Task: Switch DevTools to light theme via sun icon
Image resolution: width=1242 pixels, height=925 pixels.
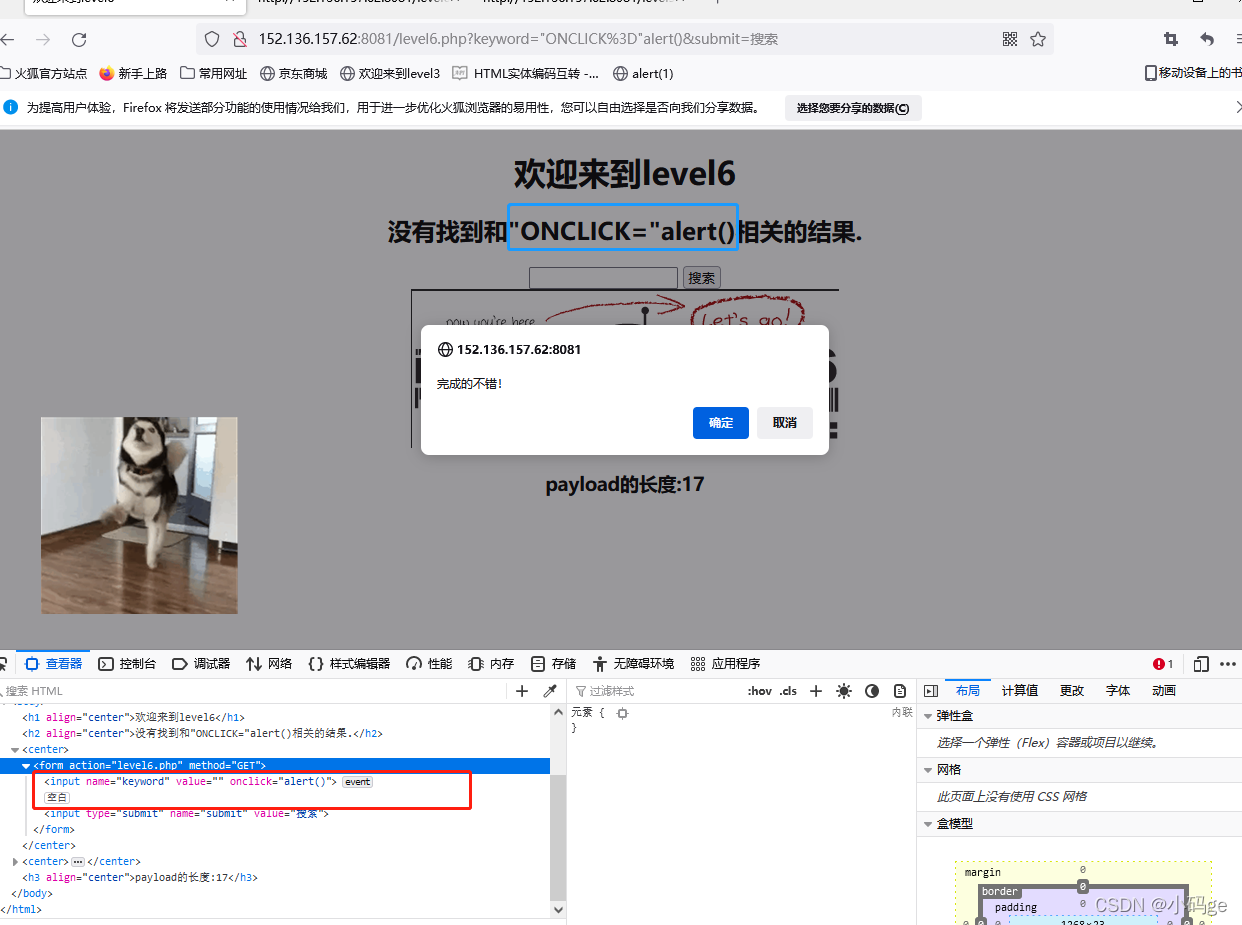Action: tap(843, 690)
